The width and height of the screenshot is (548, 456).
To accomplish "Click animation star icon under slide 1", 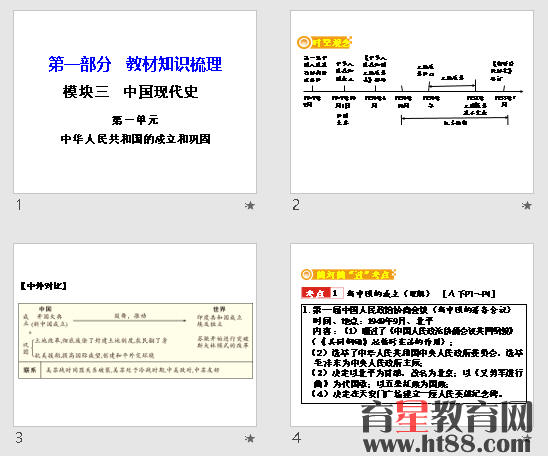I will click(250, 205).
